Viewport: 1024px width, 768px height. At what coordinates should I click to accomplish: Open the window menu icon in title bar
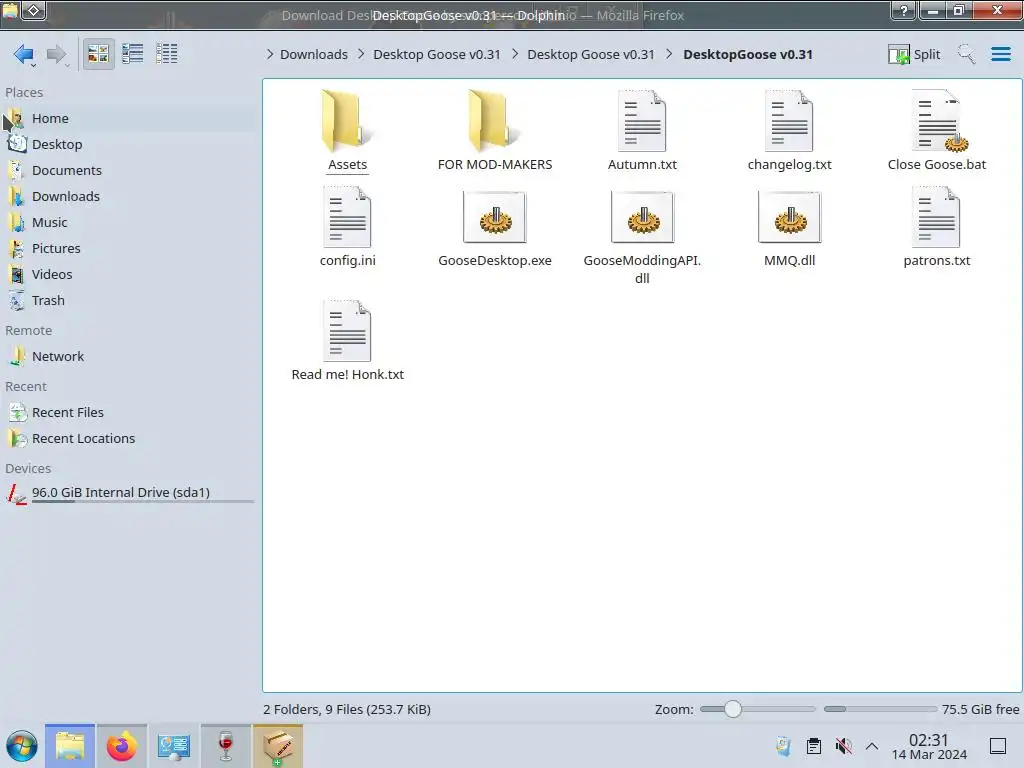(10, 10)
